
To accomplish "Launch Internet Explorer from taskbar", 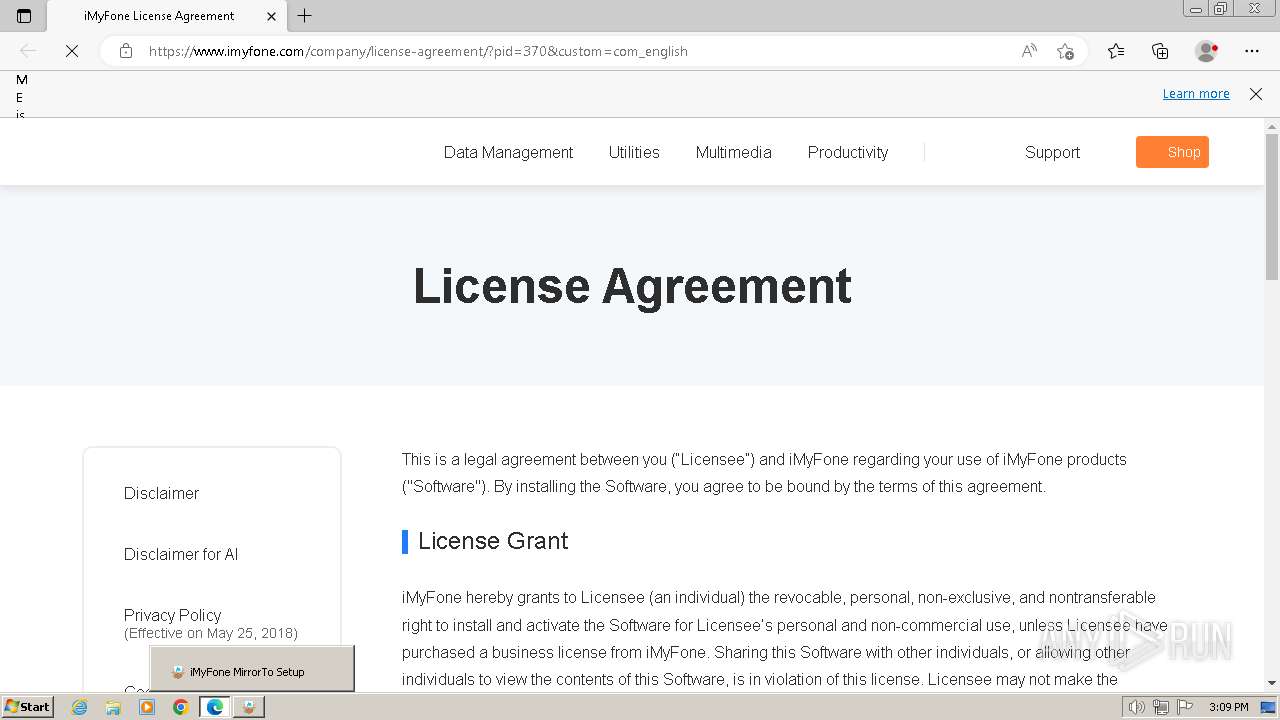I will pyautogui.click(x=79, y=707).
